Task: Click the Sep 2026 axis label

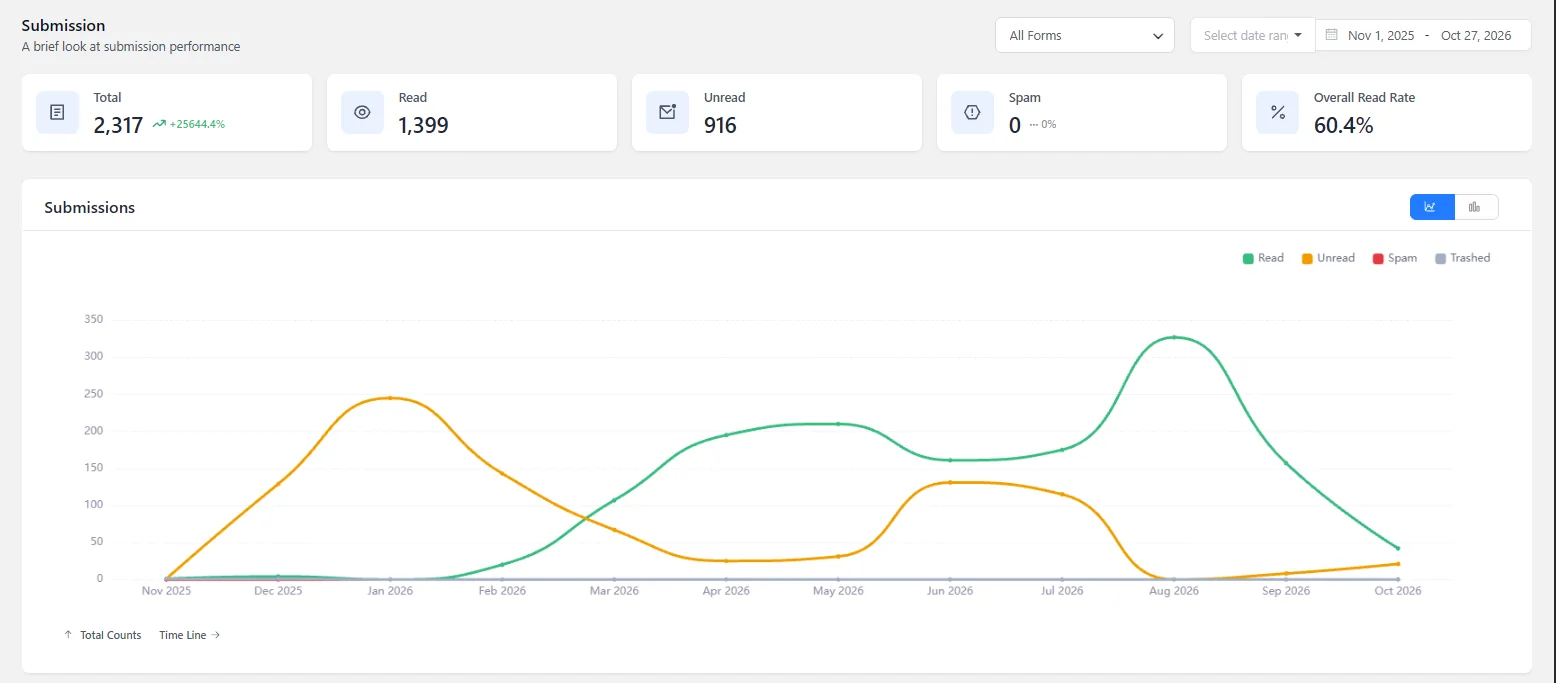Action: tap(1286, 591)
